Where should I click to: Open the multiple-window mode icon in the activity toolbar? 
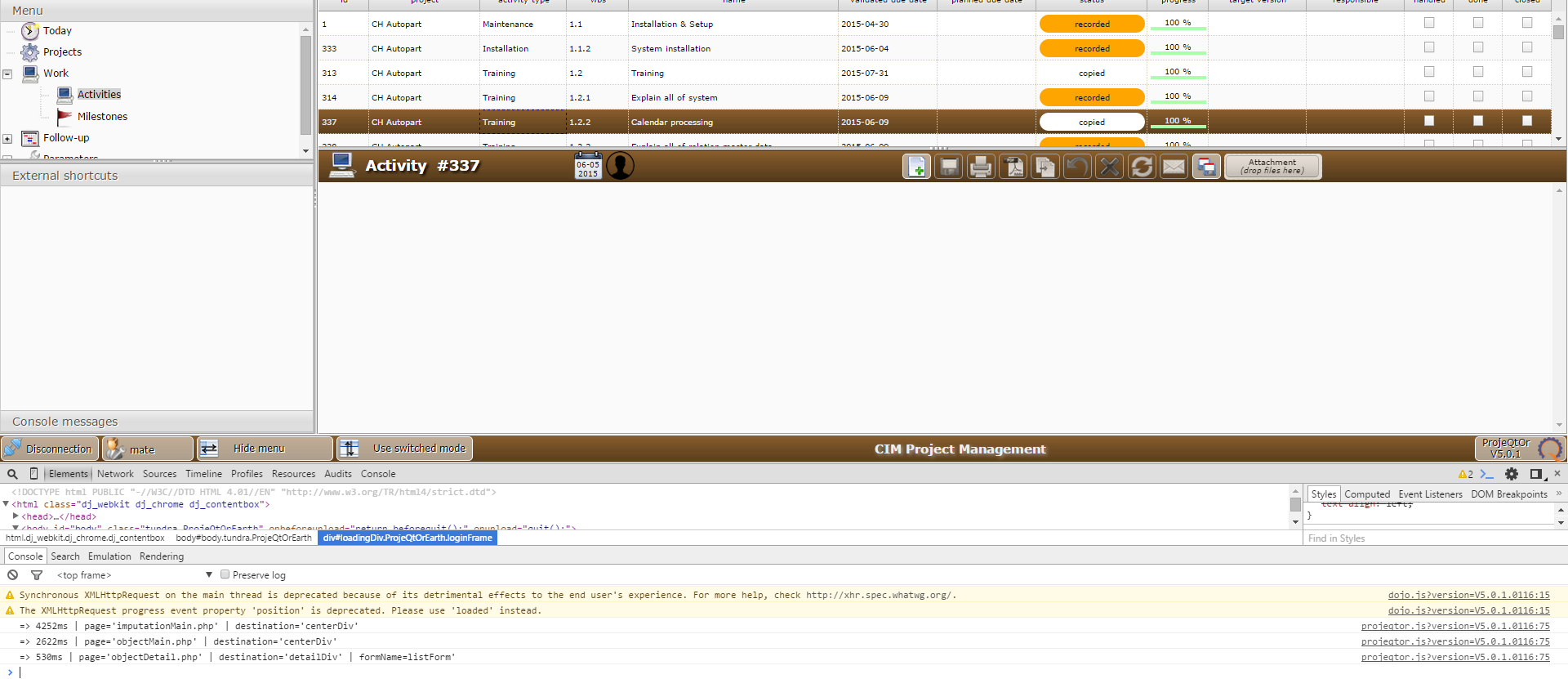click(x=1206, y=167)
